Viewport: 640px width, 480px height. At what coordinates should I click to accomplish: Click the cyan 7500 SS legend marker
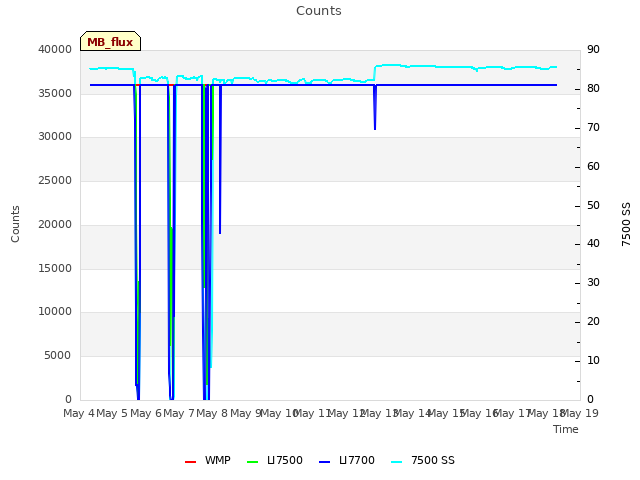pyautogui.click(x=397, y=462)
